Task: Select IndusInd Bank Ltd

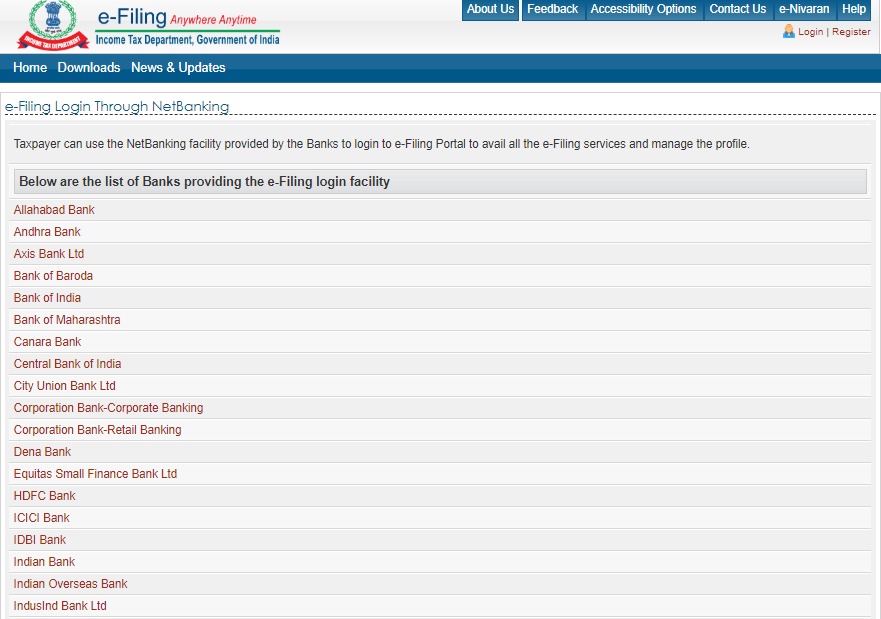Action: point(60,606)
